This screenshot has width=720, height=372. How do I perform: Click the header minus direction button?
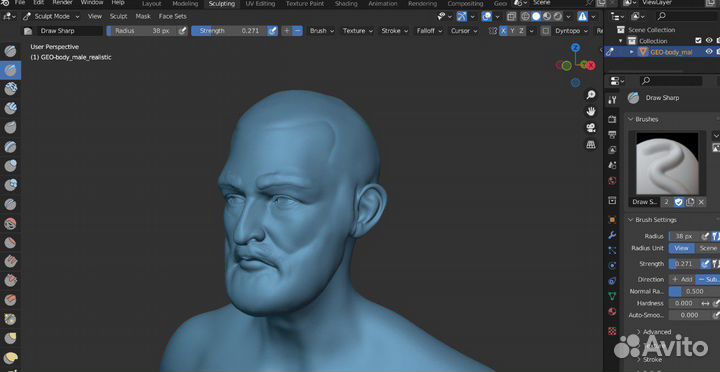click(x=298, y=31)
